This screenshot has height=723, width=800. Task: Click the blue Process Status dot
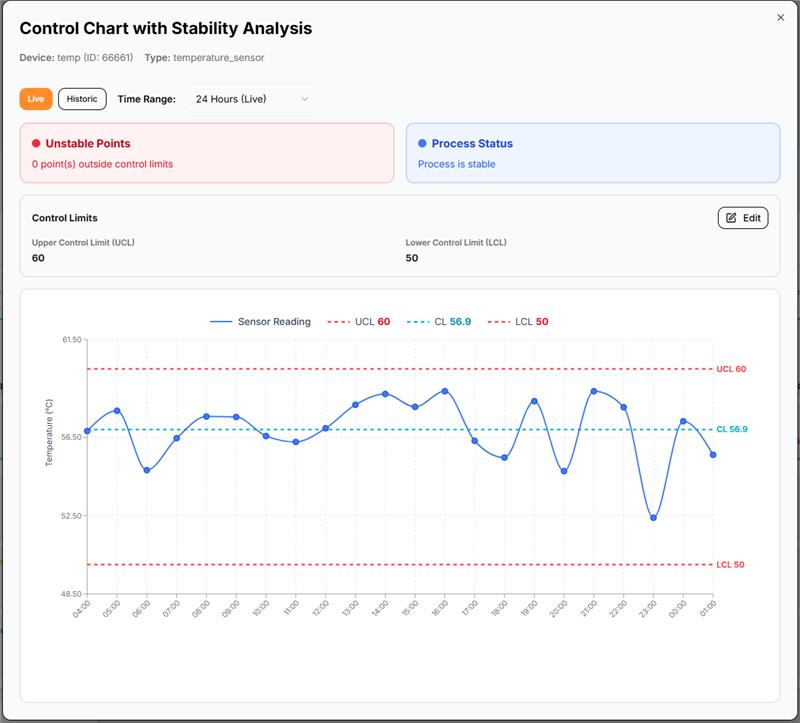click(422, 144)
